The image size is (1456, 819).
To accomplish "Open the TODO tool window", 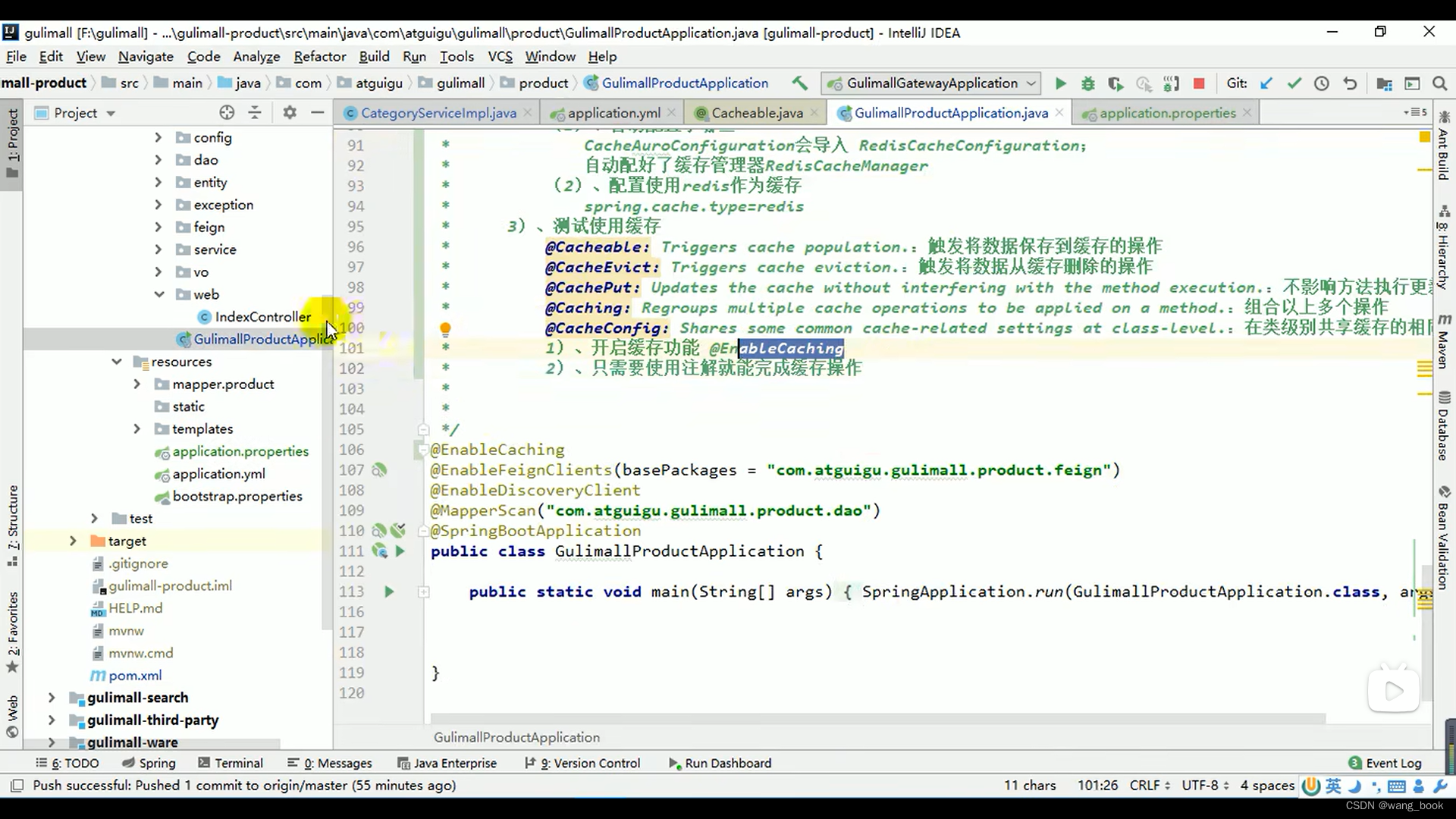I will (x=67, y=763).
